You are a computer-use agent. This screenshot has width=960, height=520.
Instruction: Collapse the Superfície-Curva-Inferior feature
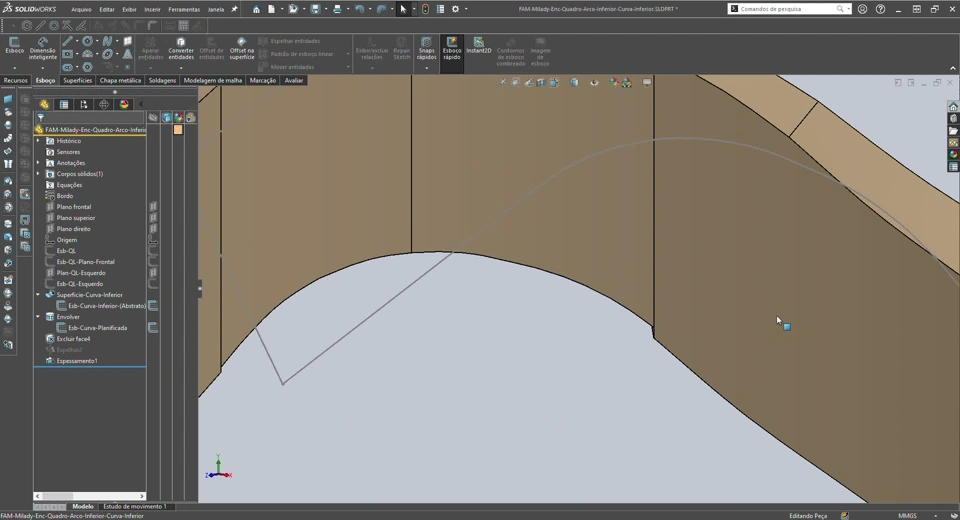coord(38,295)
